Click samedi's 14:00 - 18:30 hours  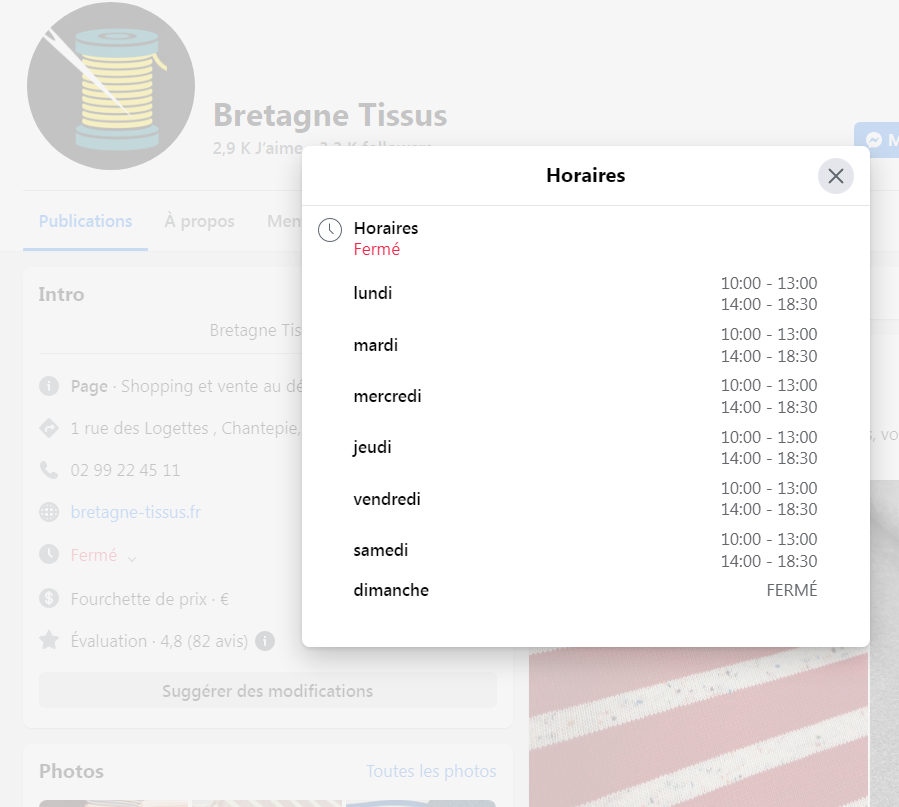[769, 561]
